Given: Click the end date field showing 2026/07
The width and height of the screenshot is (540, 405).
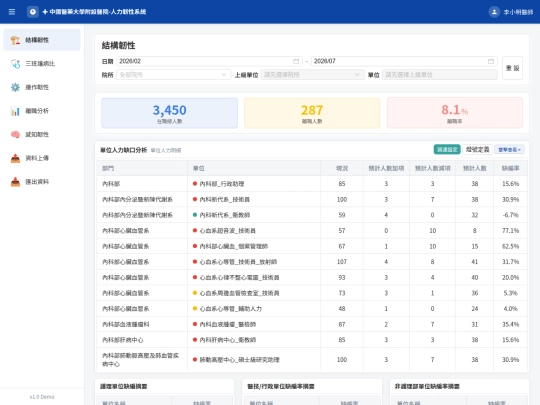Looking at the screenshot, I should [x=404, y=61].
